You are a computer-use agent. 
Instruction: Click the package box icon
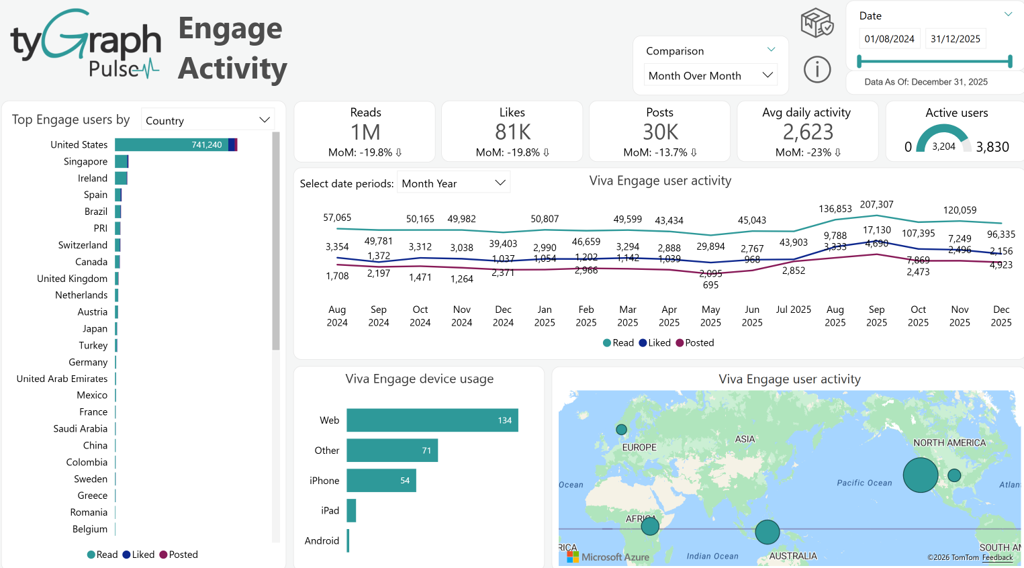(x=816, y=24)
